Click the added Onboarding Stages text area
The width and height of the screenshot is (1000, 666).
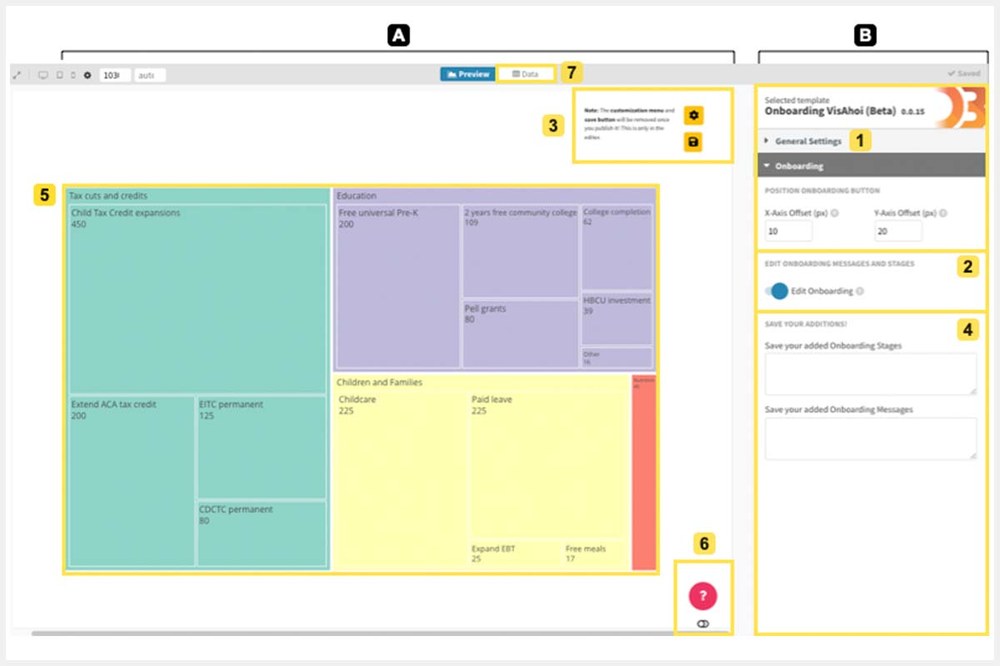click(x=870, y=374)
